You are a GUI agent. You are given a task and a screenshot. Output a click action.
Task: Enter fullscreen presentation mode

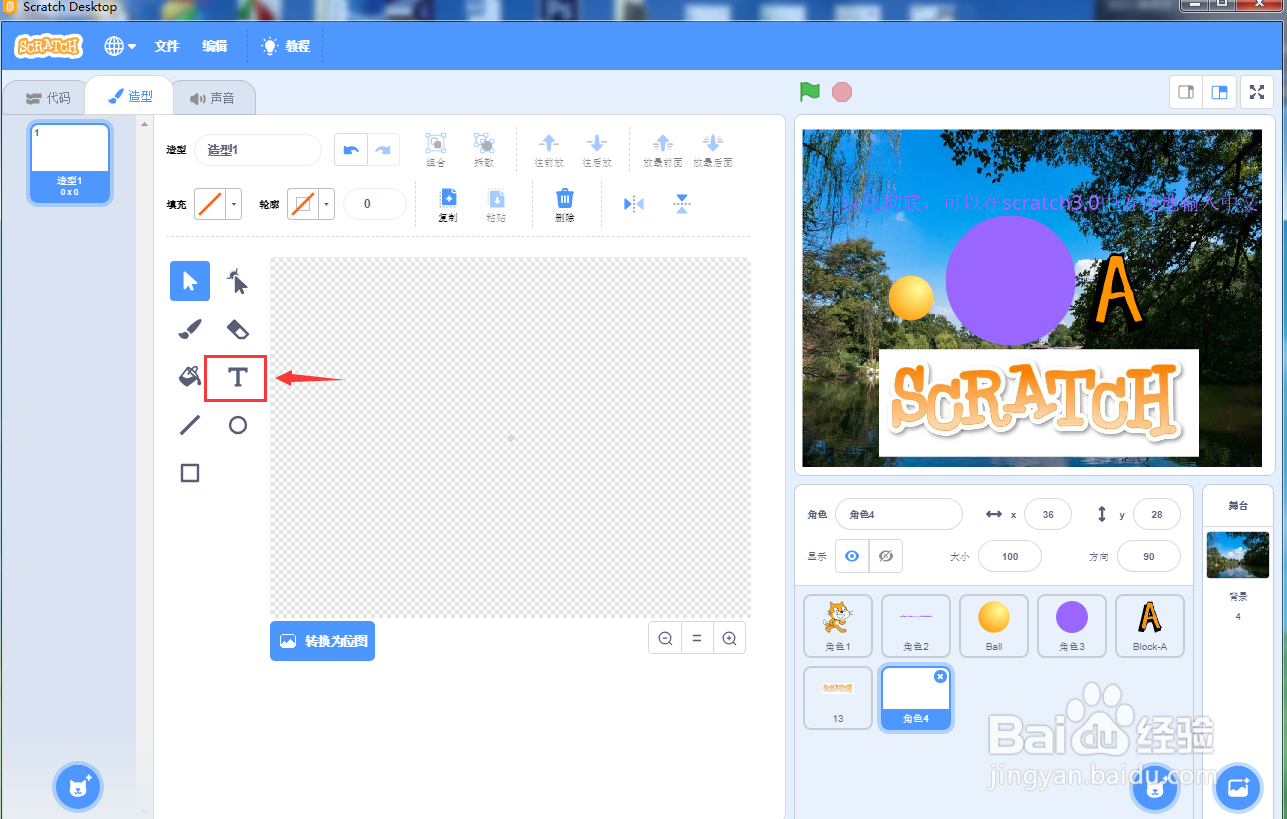pos(1256,91)
